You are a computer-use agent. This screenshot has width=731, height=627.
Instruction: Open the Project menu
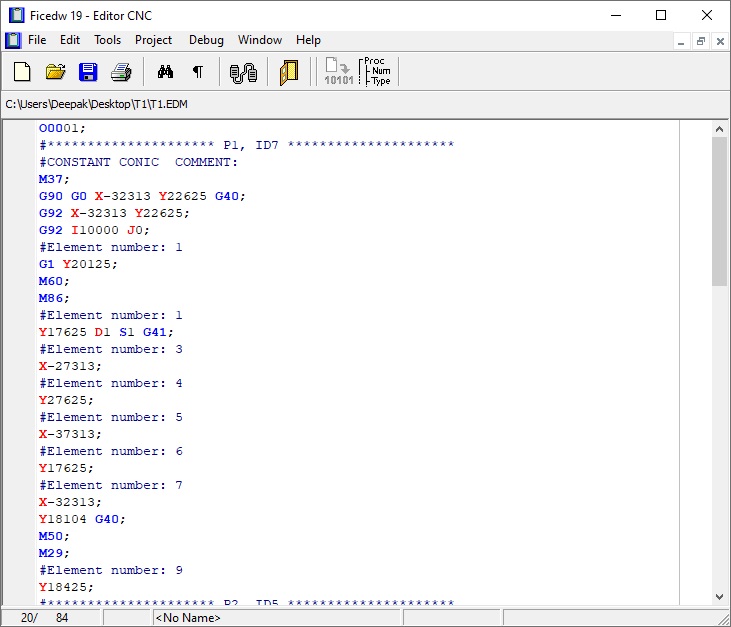(153, 40)
